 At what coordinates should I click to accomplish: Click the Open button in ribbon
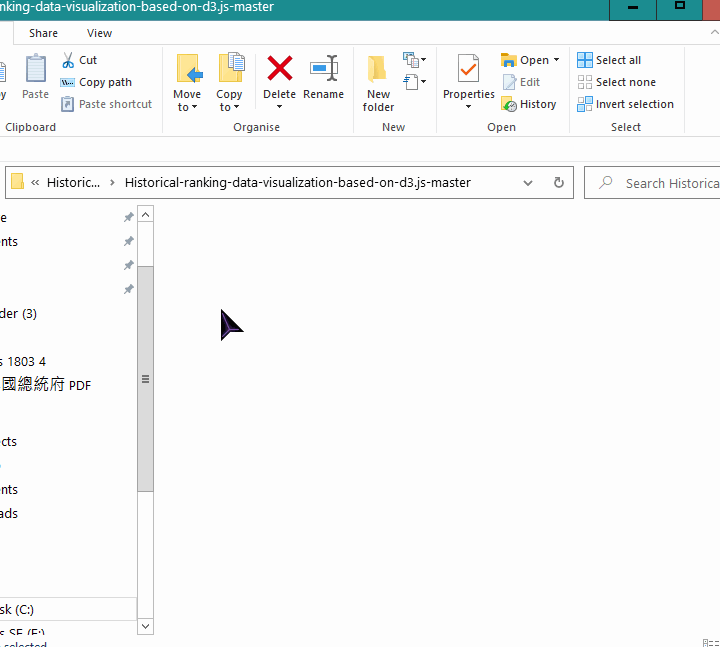pos(525,60)
